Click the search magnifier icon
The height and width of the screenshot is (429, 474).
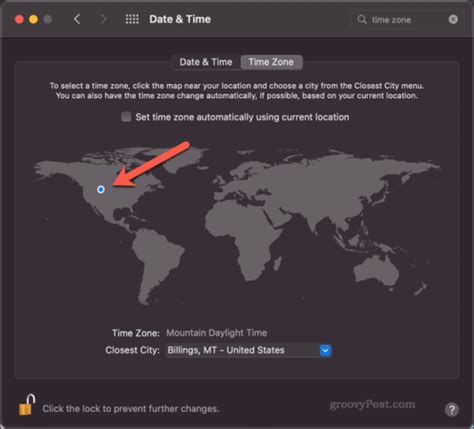(362, 19)
